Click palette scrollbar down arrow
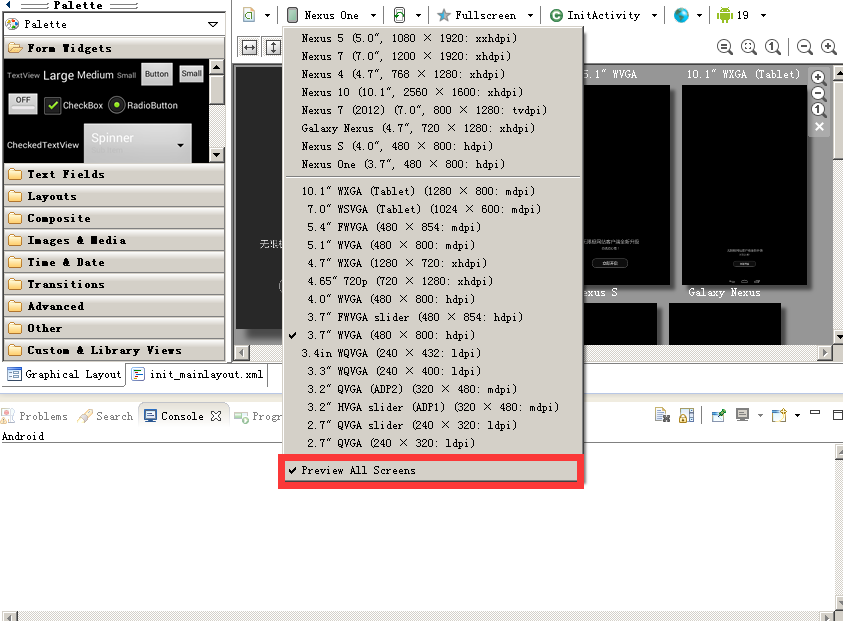 [x=217, y=155]
